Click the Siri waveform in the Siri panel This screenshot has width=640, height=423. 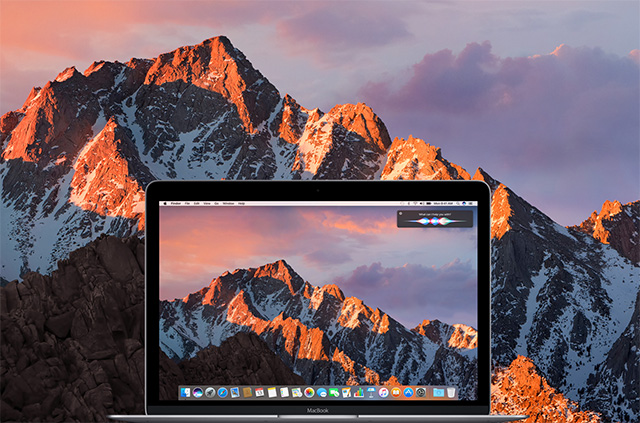tap(436, 221)
